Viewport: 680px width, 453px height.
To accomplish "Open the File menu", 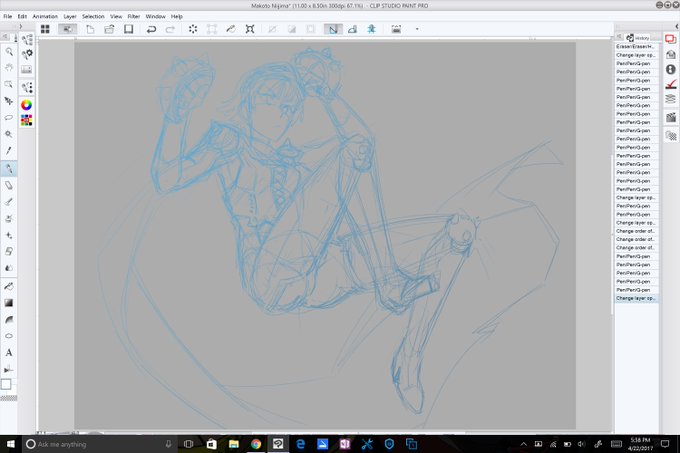I will click(8, 16).
